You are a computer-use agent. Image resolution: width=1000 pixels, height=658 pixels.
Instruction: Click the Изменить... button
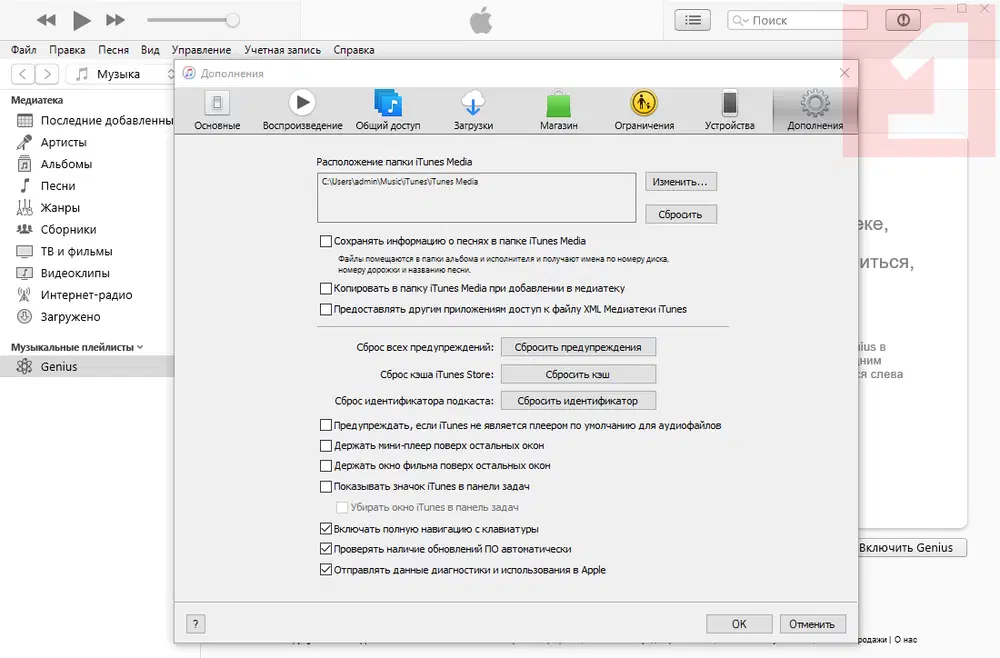pos(680,182)
